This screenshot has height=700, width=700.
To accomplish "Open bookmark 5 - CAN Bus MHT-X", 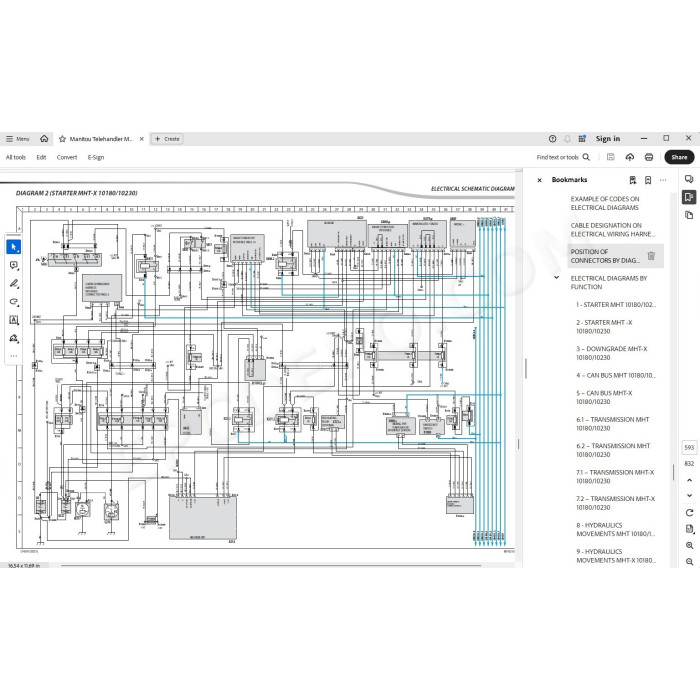I will tap(604, 397).
